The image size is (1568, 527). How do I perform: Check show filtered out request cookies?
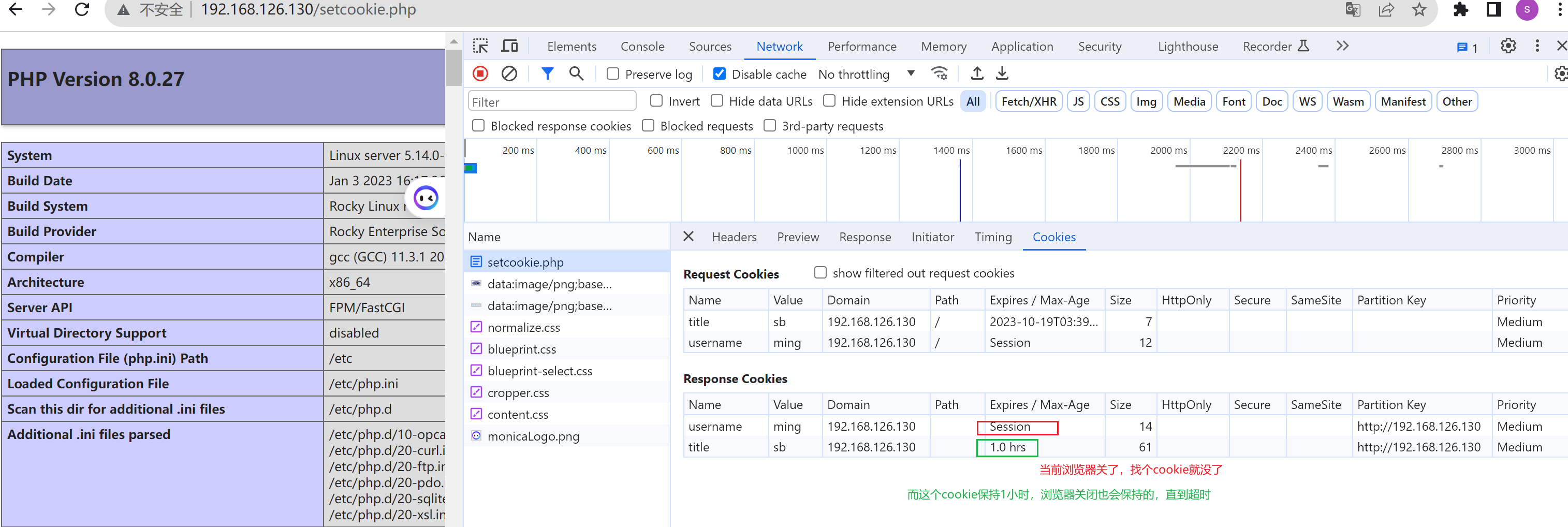tap(820, 273)
